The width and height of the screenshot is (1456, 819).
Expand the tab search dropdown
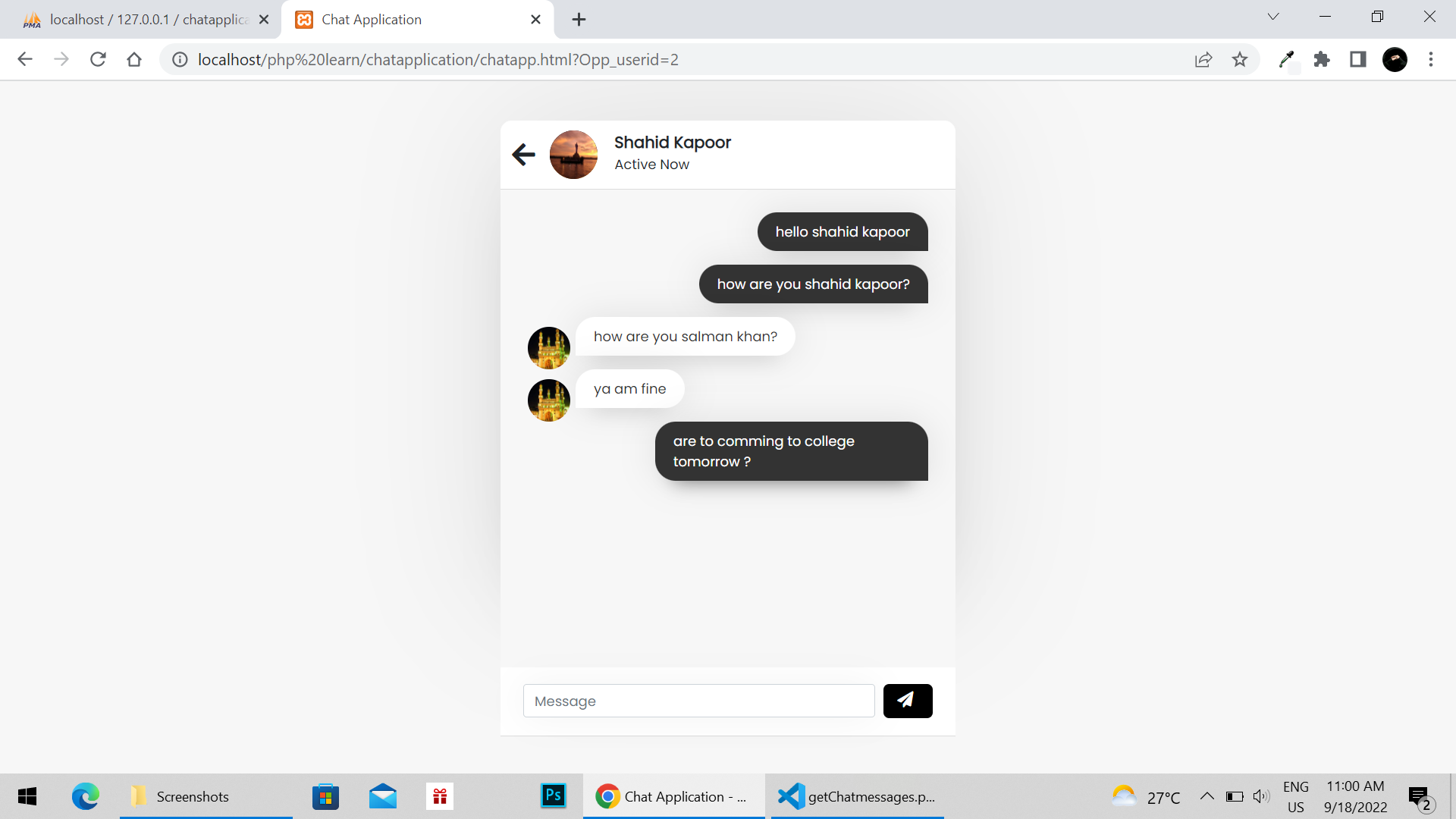tap(1273, 17)
